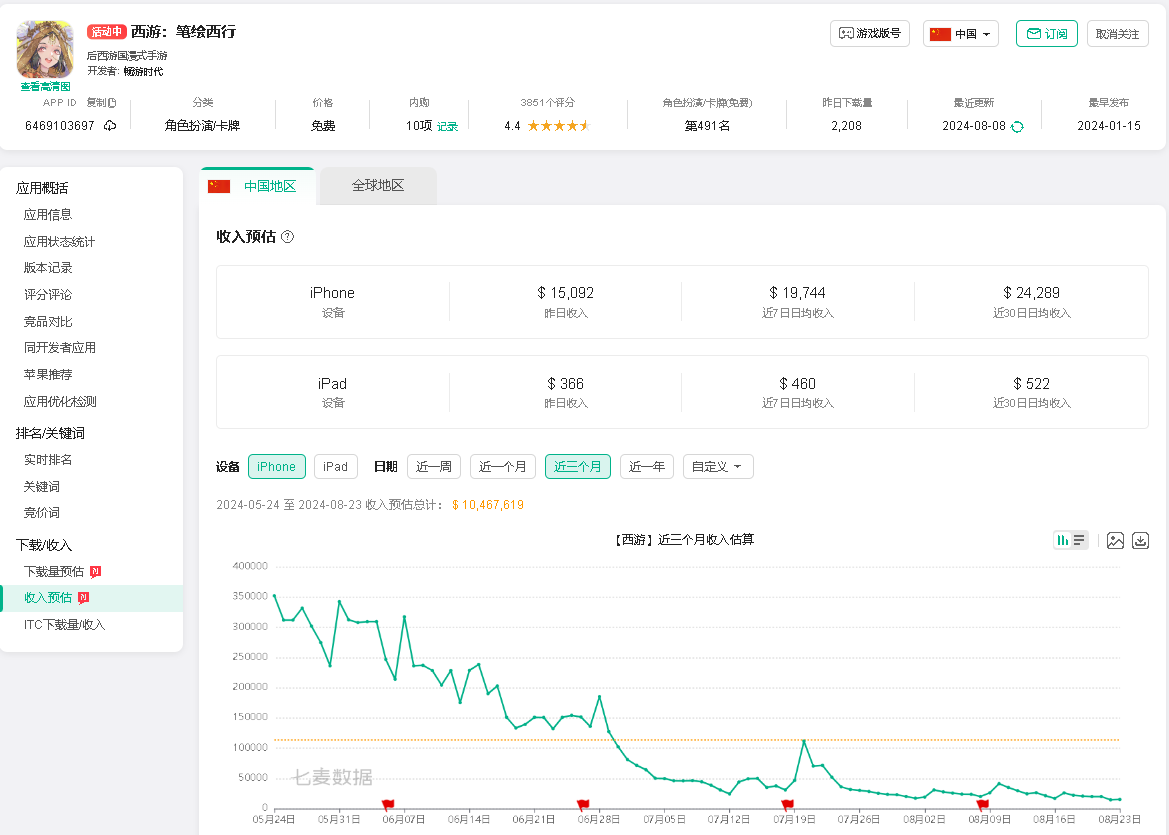Click refresh icon next to 2024-08-08
The width and height of the screenshot is (1169, 835).
(1017, 127)
